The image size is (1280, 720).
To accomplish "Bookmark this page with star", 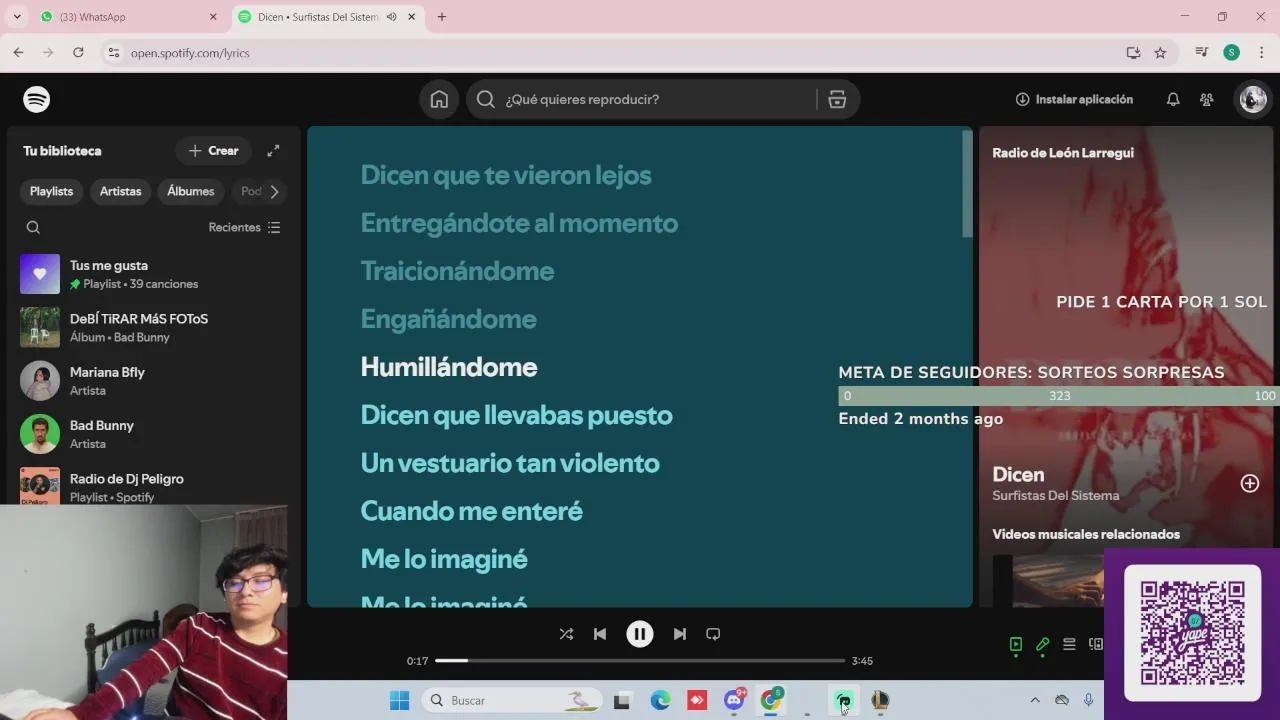I will pyautogui.click(x=1160, y=53).
